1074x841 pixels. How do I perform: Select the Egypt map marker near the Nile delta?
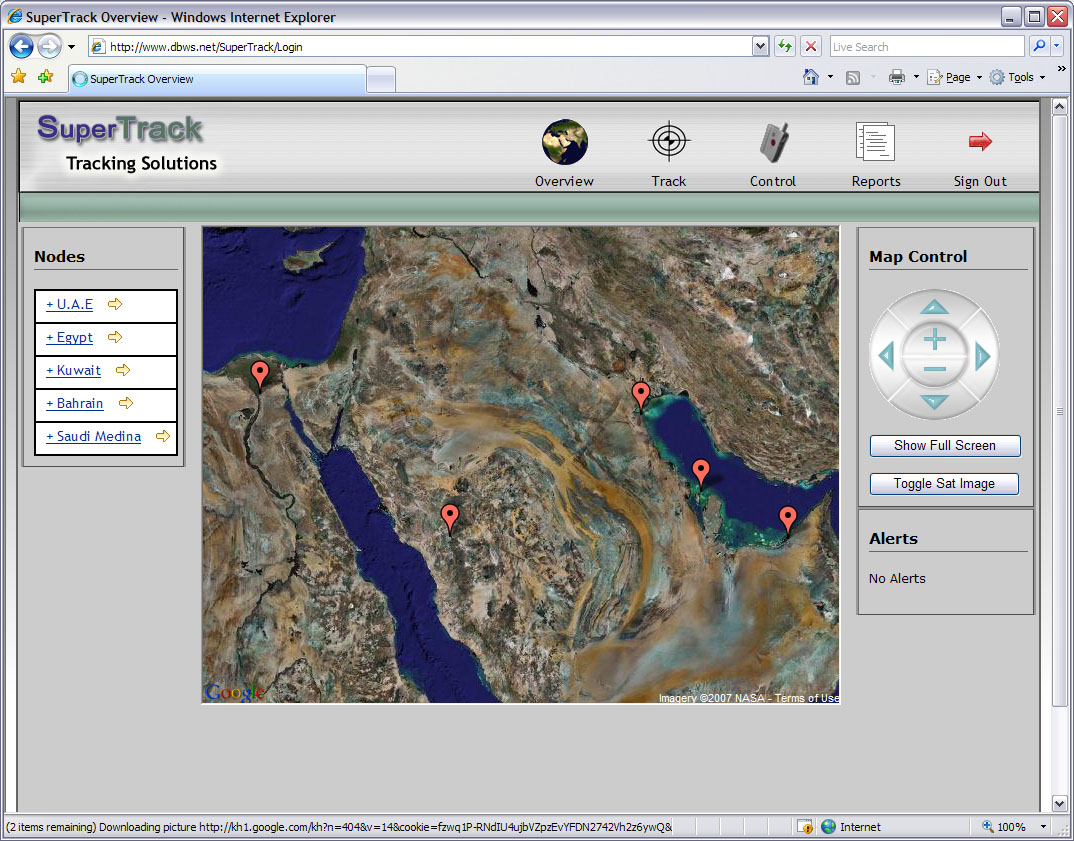pos(260,375)
